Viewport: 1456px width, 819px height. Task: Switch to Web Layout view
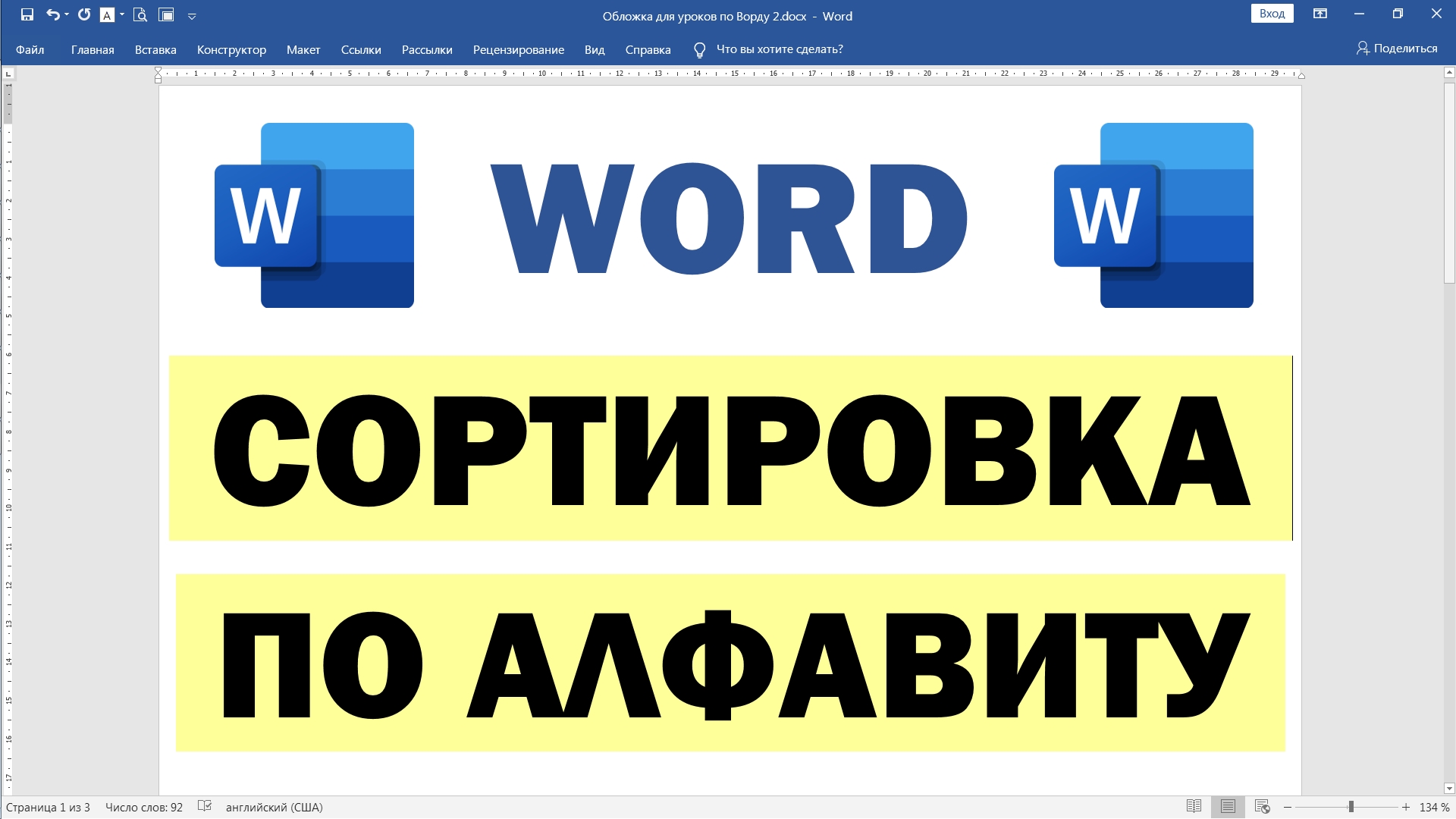[x=1262, y=807]
